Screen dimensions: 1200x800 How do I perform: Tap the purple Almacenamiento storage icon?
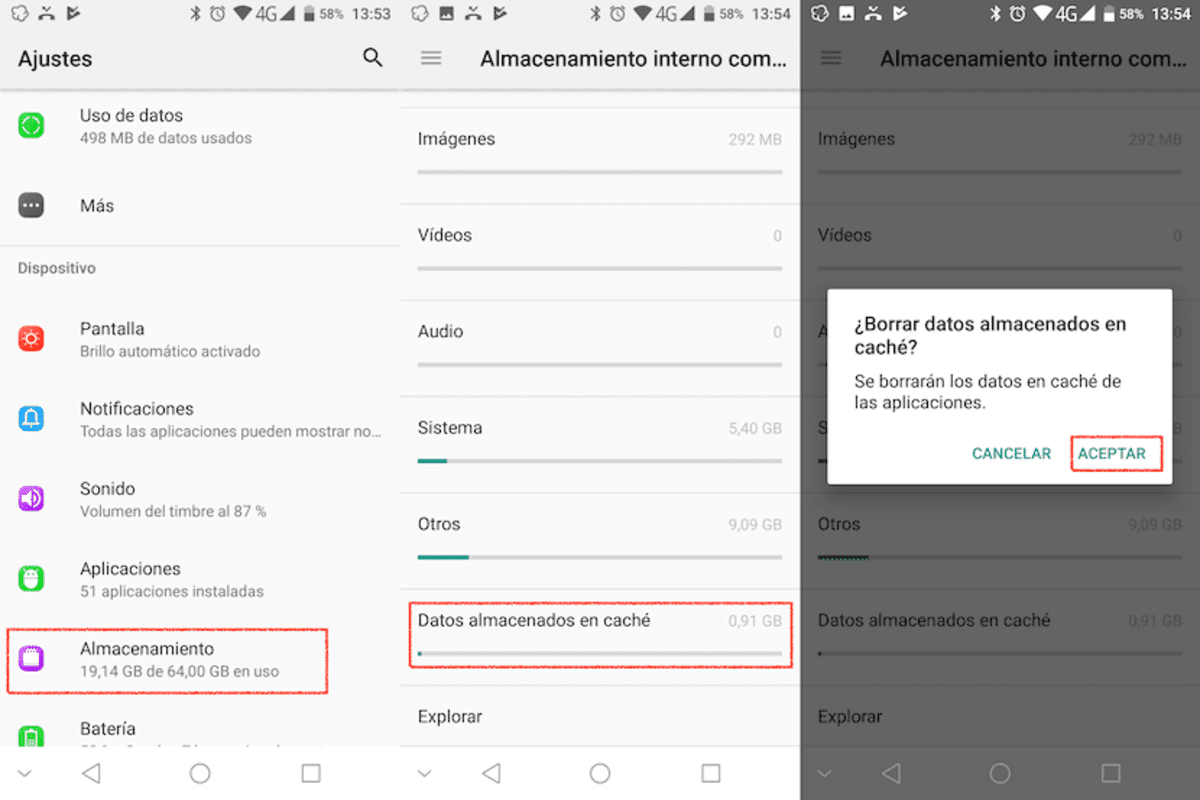[x=31, y=658]
